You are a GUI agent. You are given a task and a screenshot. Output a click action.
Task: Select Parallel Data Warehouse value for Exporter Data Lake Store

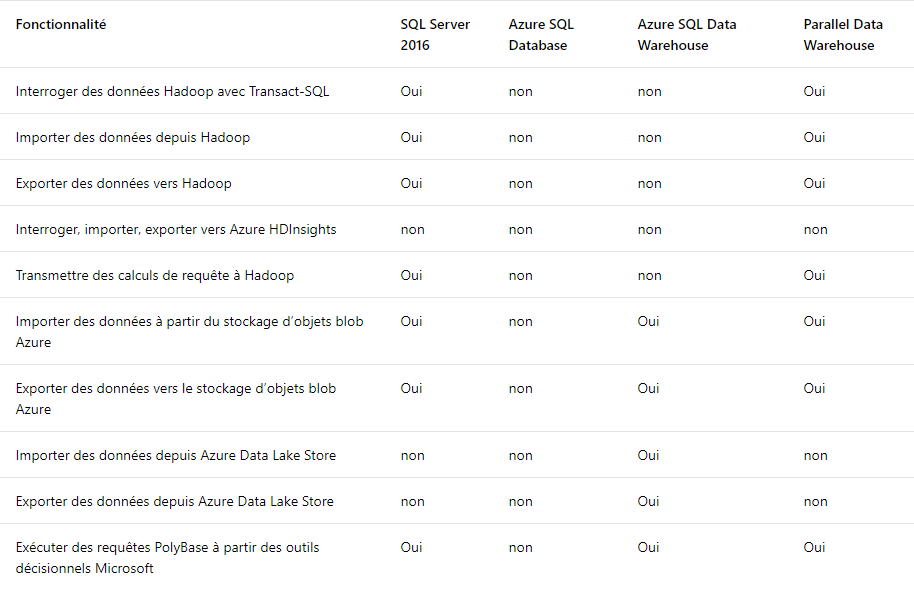tap(815, 502)
